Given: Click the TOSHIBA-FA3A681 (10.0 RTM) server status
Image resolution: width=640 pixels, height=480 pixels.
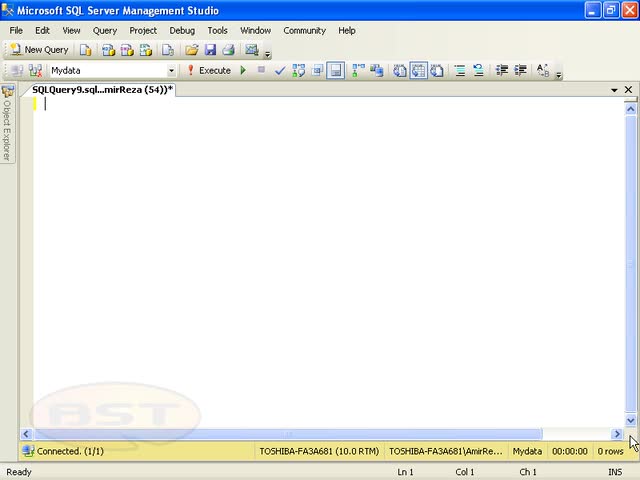Looking at the screenshot, I should tap(319, 451).
